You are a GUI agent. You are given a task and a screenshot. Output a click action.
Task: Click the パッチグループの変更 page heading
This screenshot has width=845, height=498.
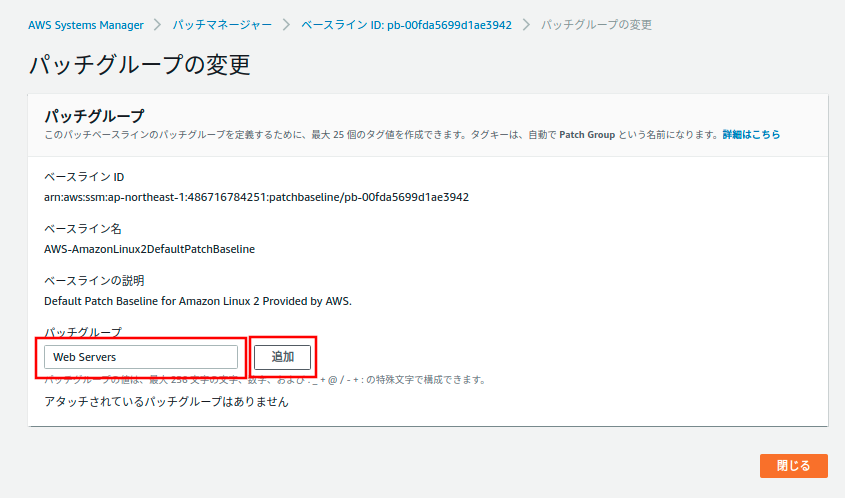(x=139, y=66)
